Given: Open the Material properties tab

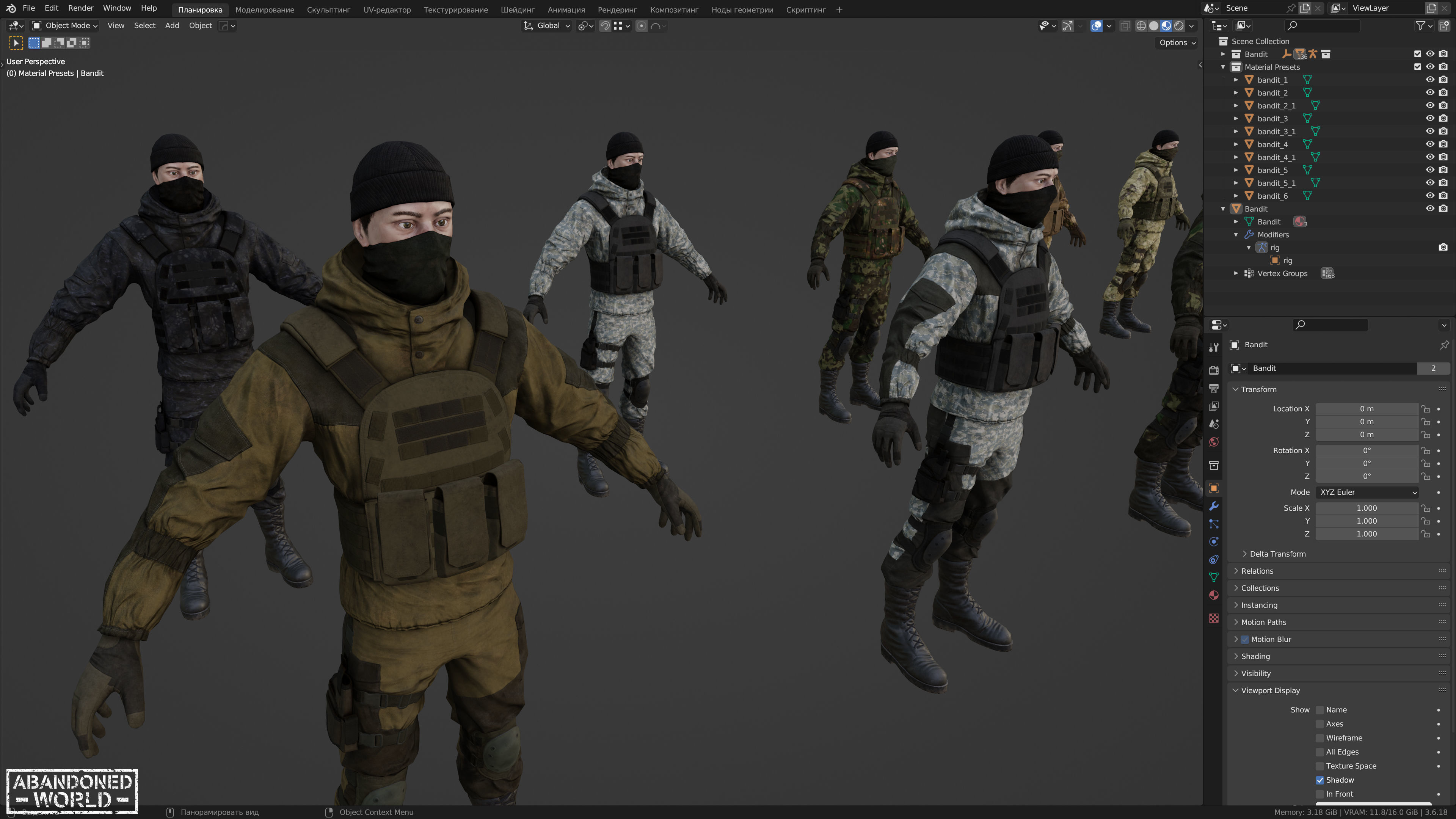Looking at the screenshot, I should [x=1213, y=595].
